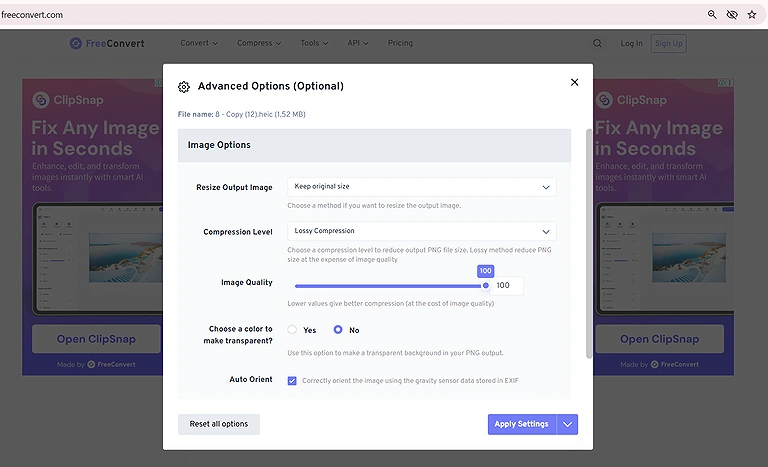Select Yes for transparent color
The height and width of the screenshot is (467, 768).
(x=292, y=330)
